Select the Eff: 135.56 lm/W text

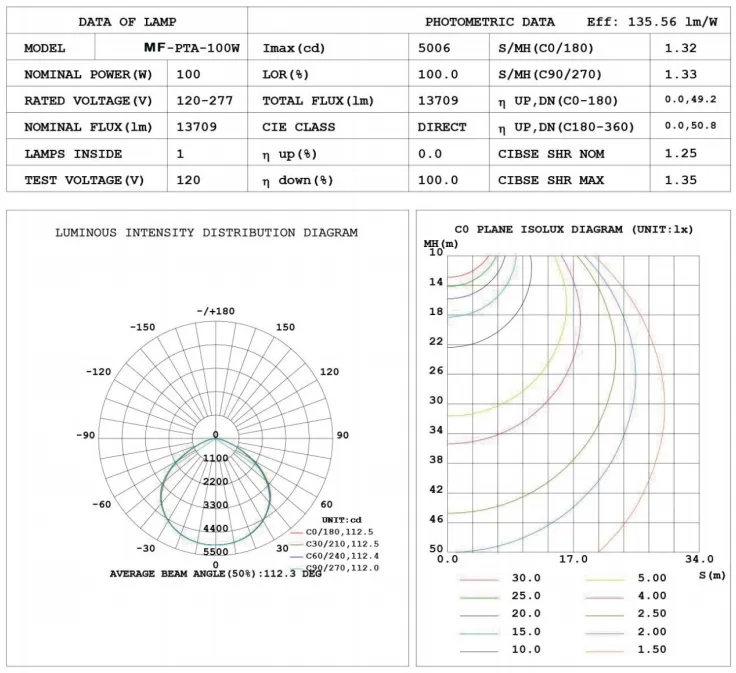[652, 22]
